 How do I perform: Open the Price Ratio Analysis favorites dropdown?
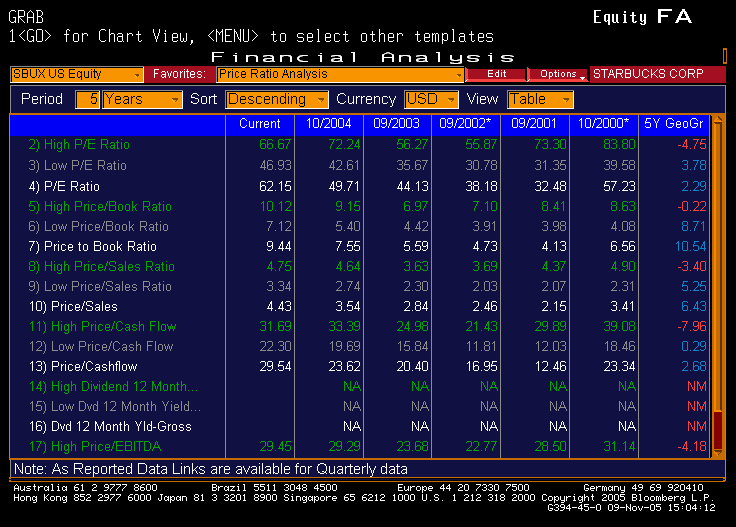click(340, 74)
